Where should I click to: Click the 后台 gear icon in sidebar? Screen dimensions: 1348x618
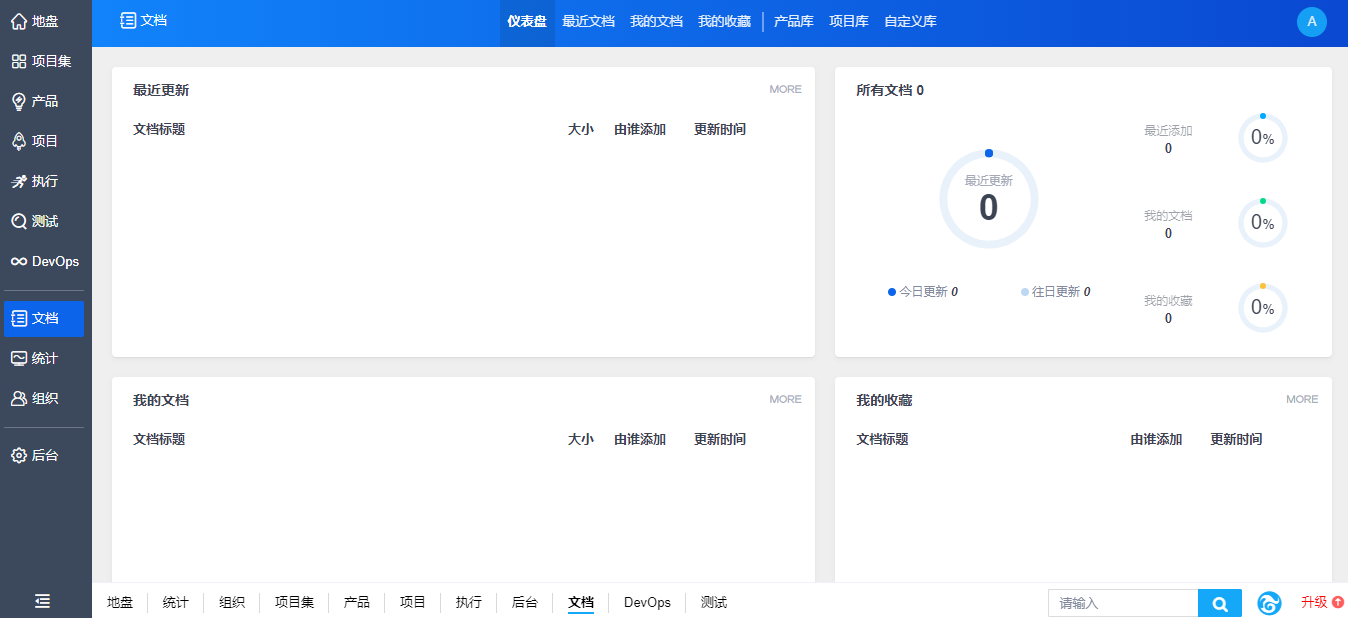pos(19,455)
